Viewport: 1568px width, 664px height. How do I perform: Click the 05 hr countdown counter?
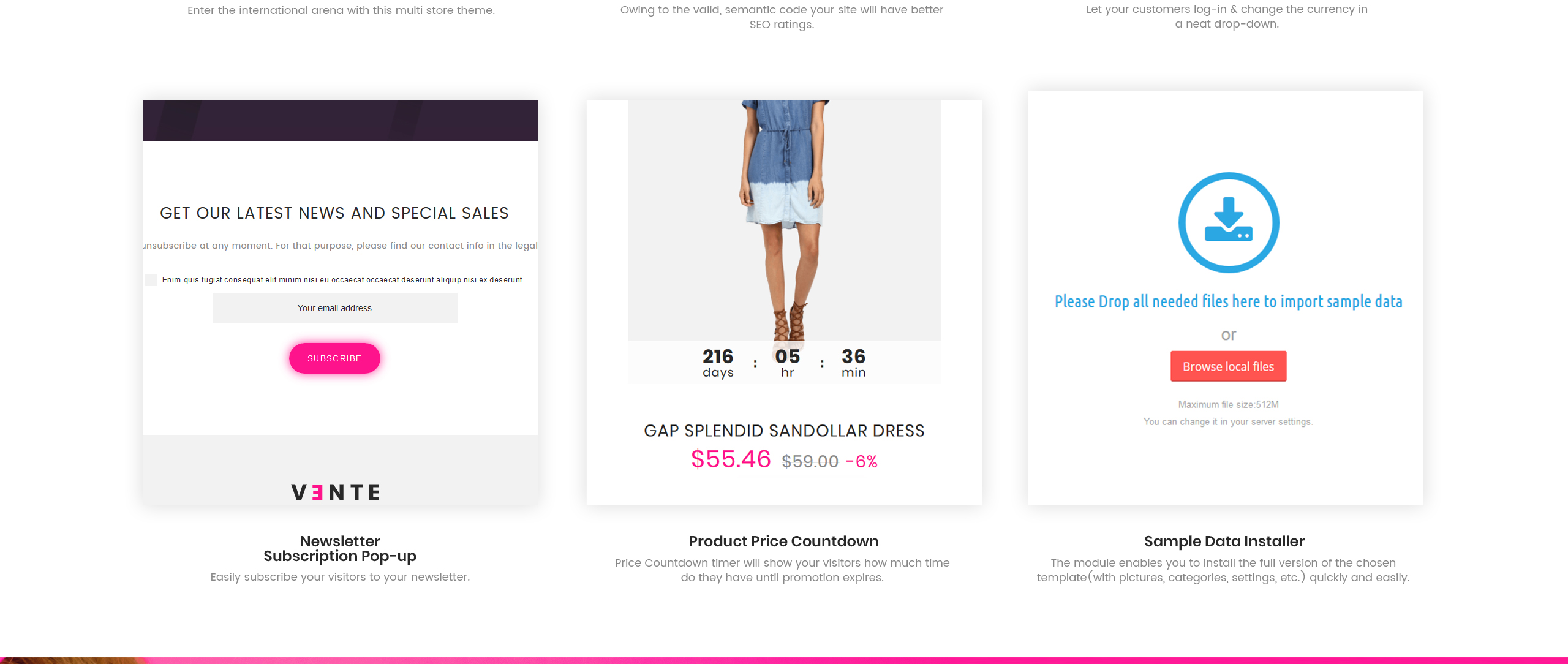788,363
